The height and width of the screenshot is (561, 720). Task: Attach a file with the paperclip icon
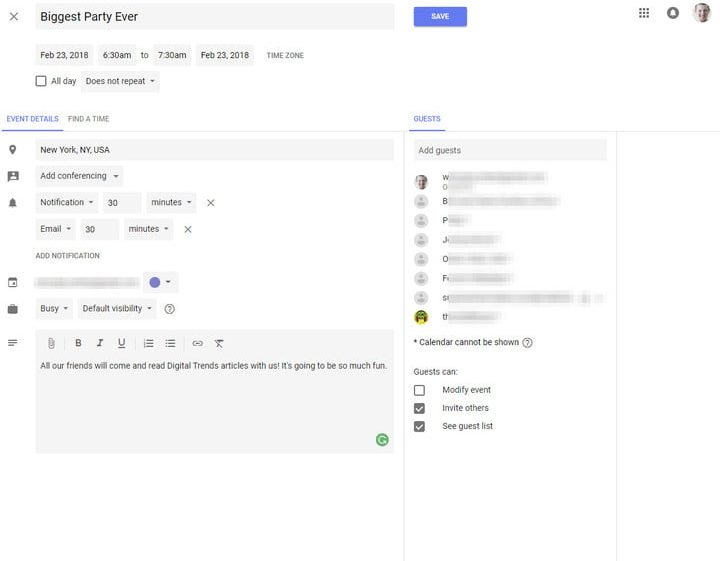click(51, 343)
